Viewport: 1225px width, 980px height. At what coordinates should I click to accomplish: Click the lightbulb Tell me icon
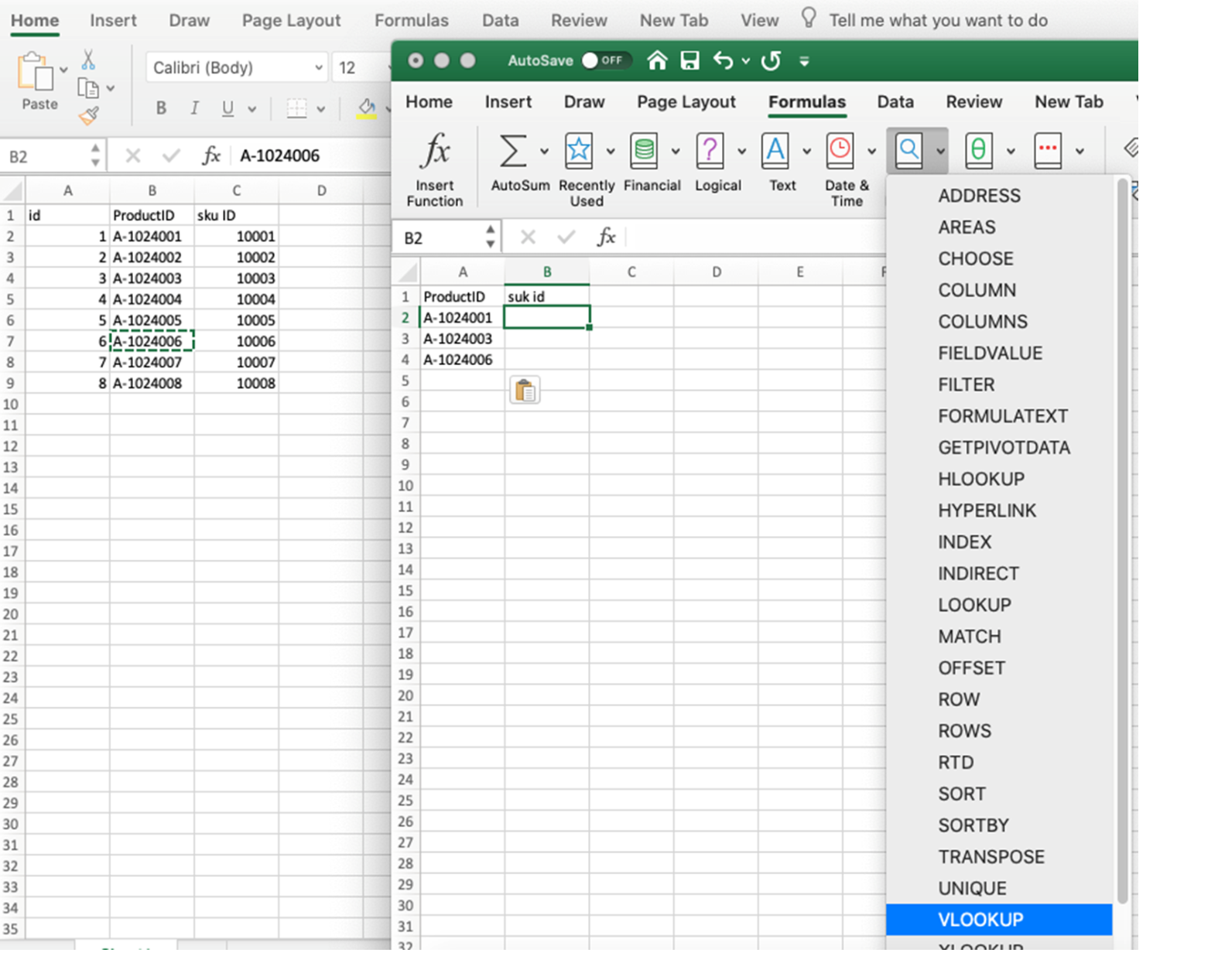pos(809,18)
